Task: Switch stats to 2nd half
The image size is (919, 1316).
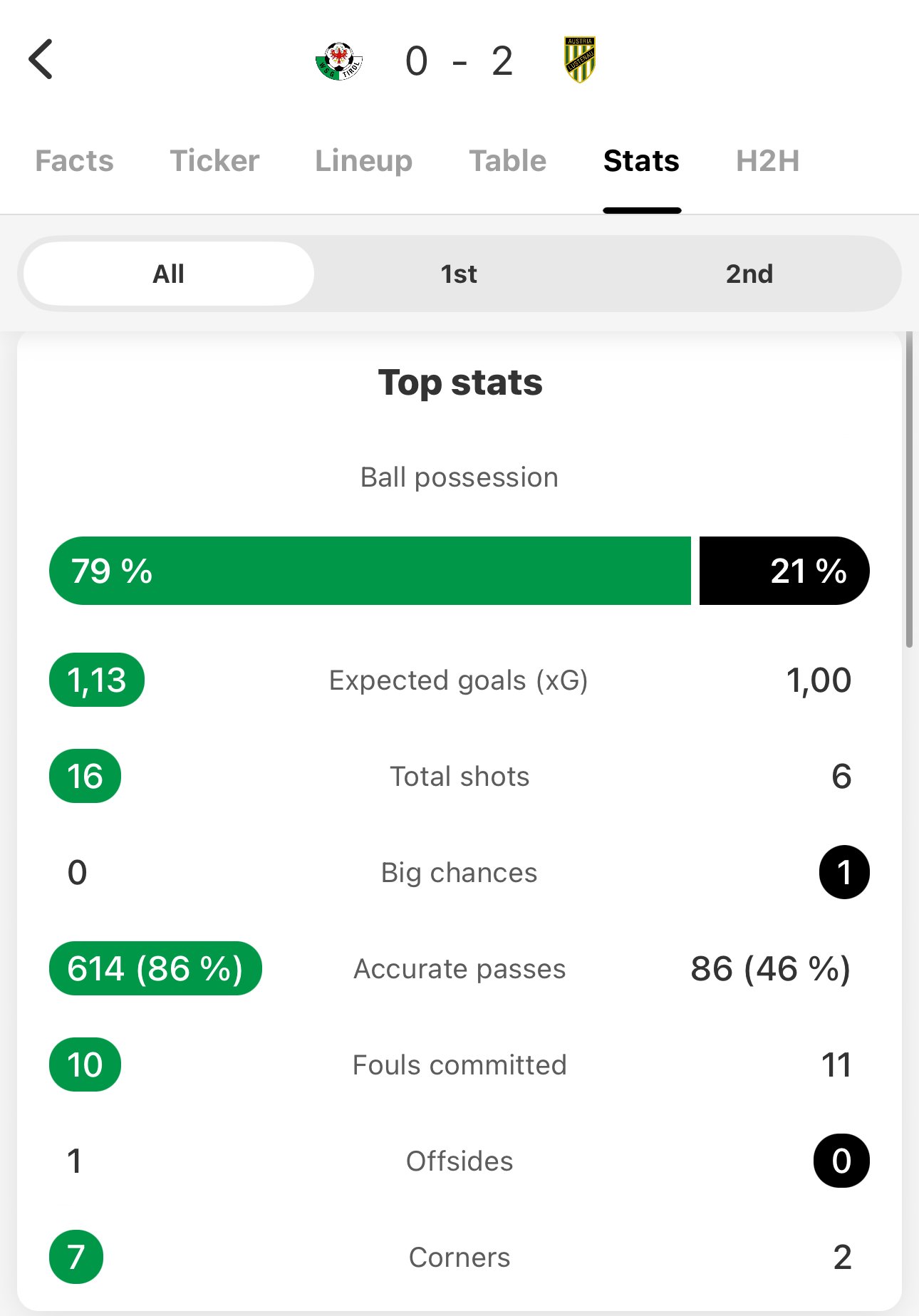Action: 749,274
